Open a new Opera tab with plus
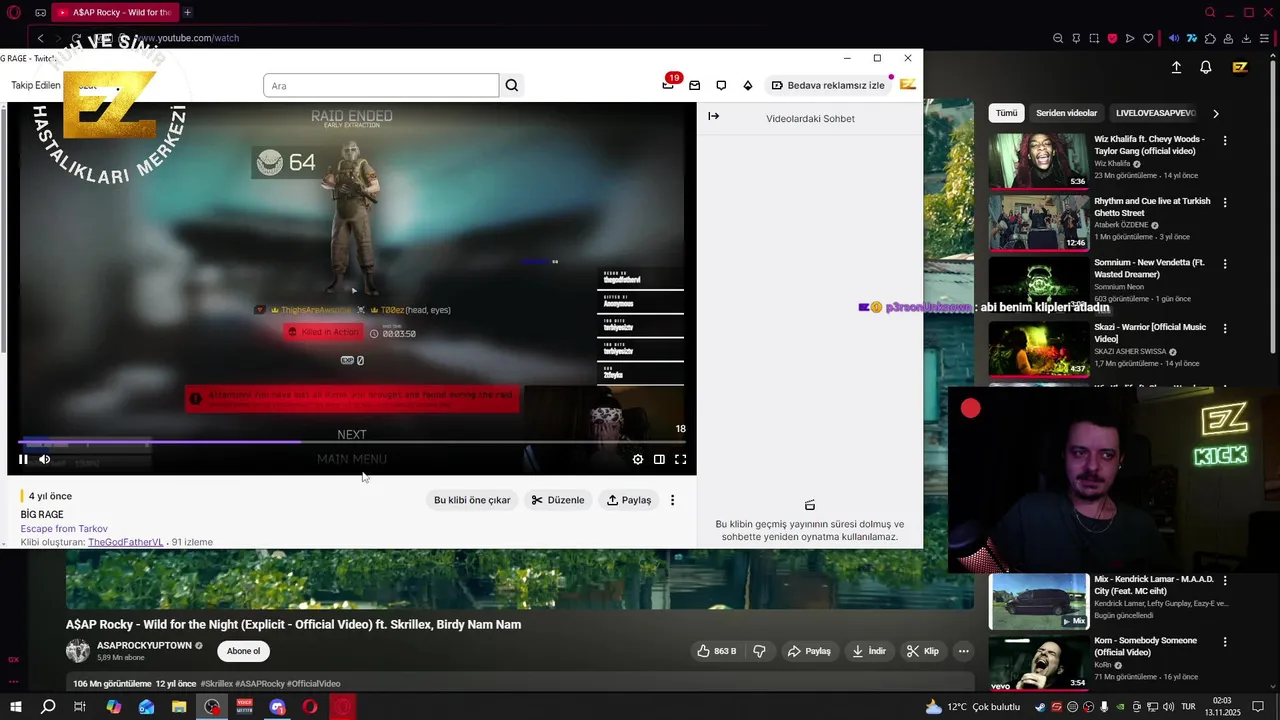This screenshot has width=1280, height=720. tap(187, 12)
